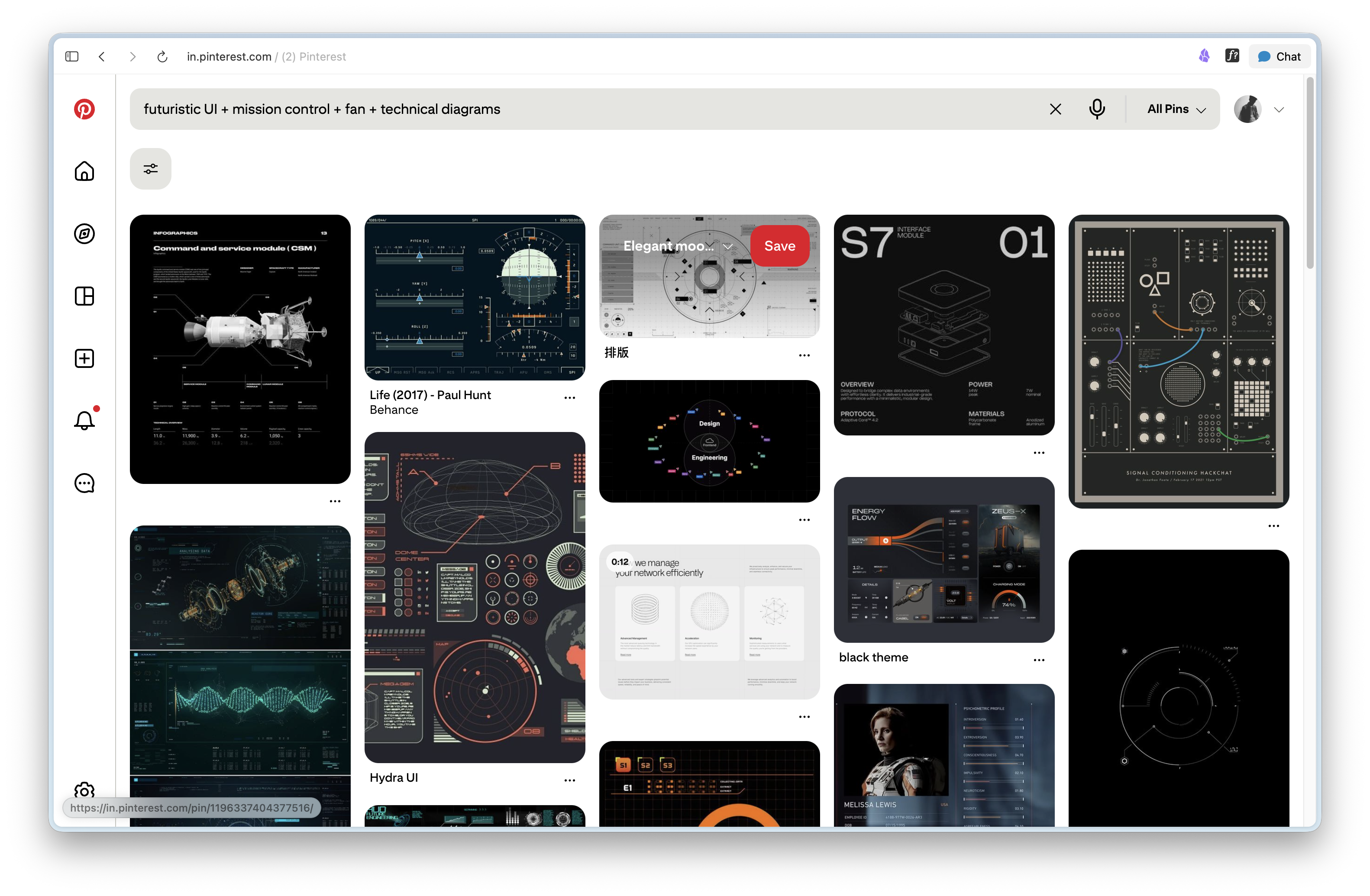
Task: Open the S7 Interface Module pin thumbnail
Action: point(943,325)
